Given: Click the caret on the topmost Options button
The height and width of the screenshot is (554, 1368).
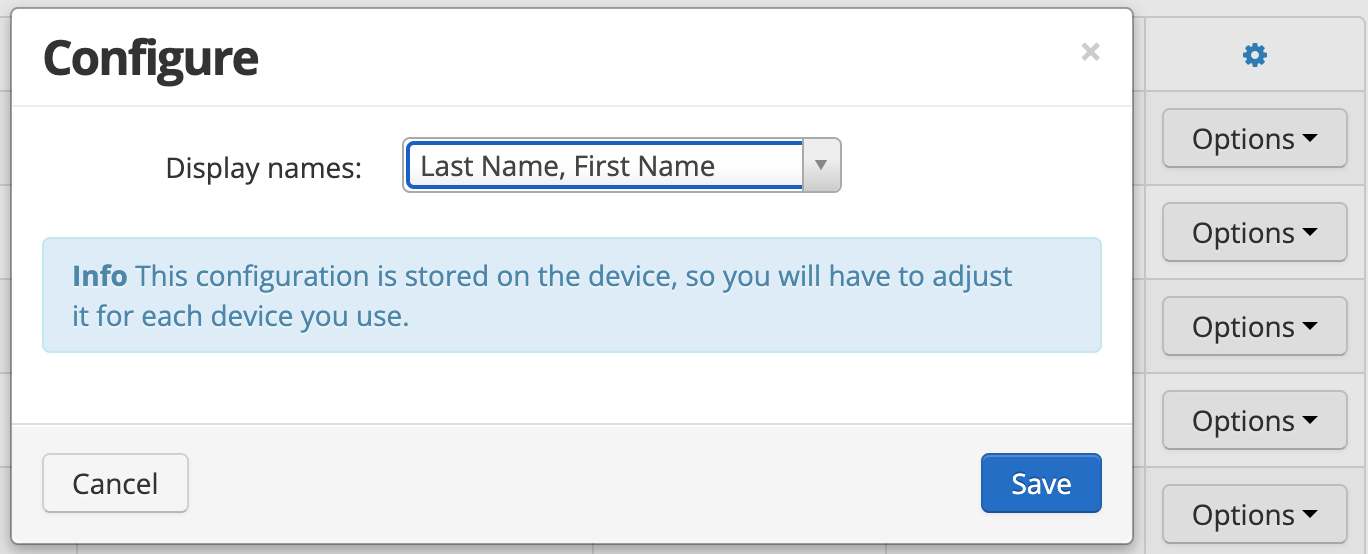Looking at the screenshot, I should click(1310, 140).
